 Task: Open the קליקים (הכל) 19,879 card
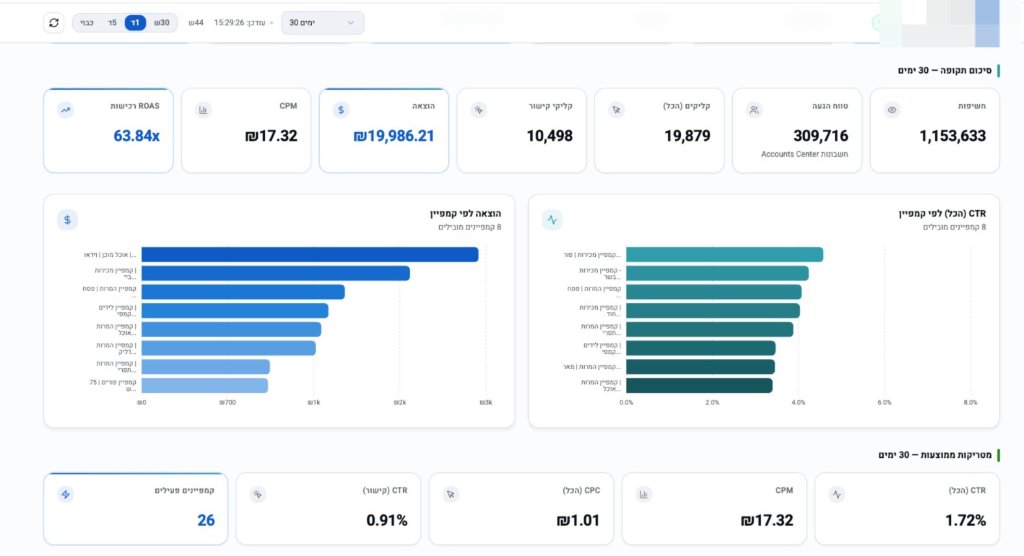tap(660, 131)
